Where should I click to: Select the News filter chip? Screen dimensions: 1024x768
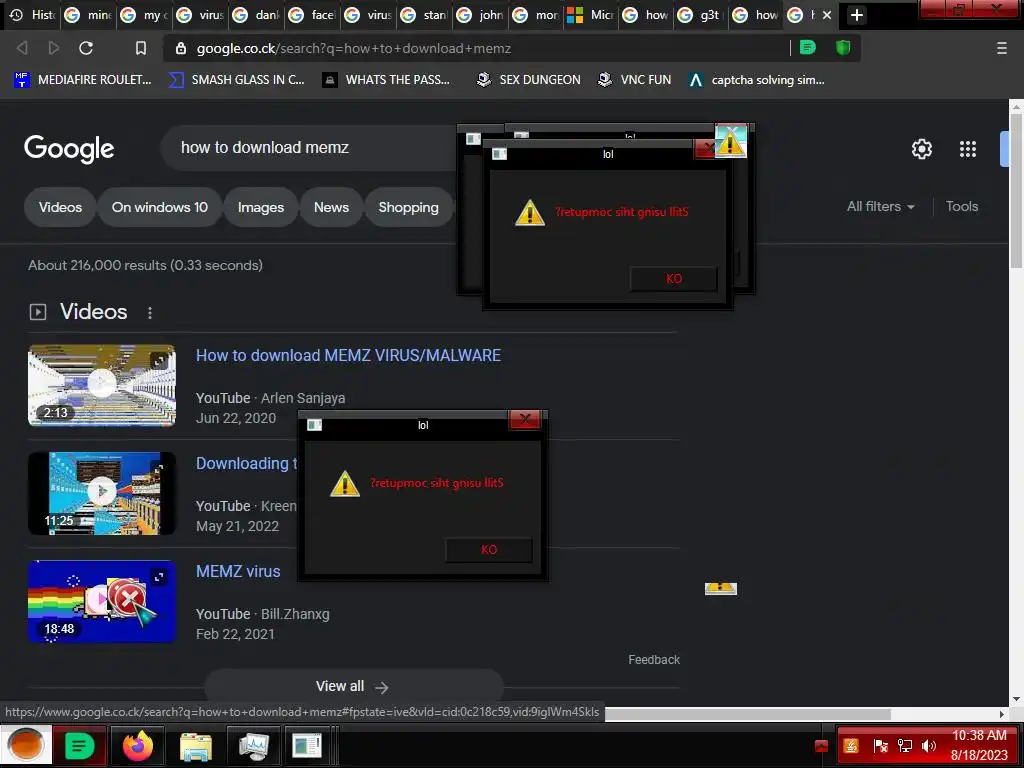331,207
